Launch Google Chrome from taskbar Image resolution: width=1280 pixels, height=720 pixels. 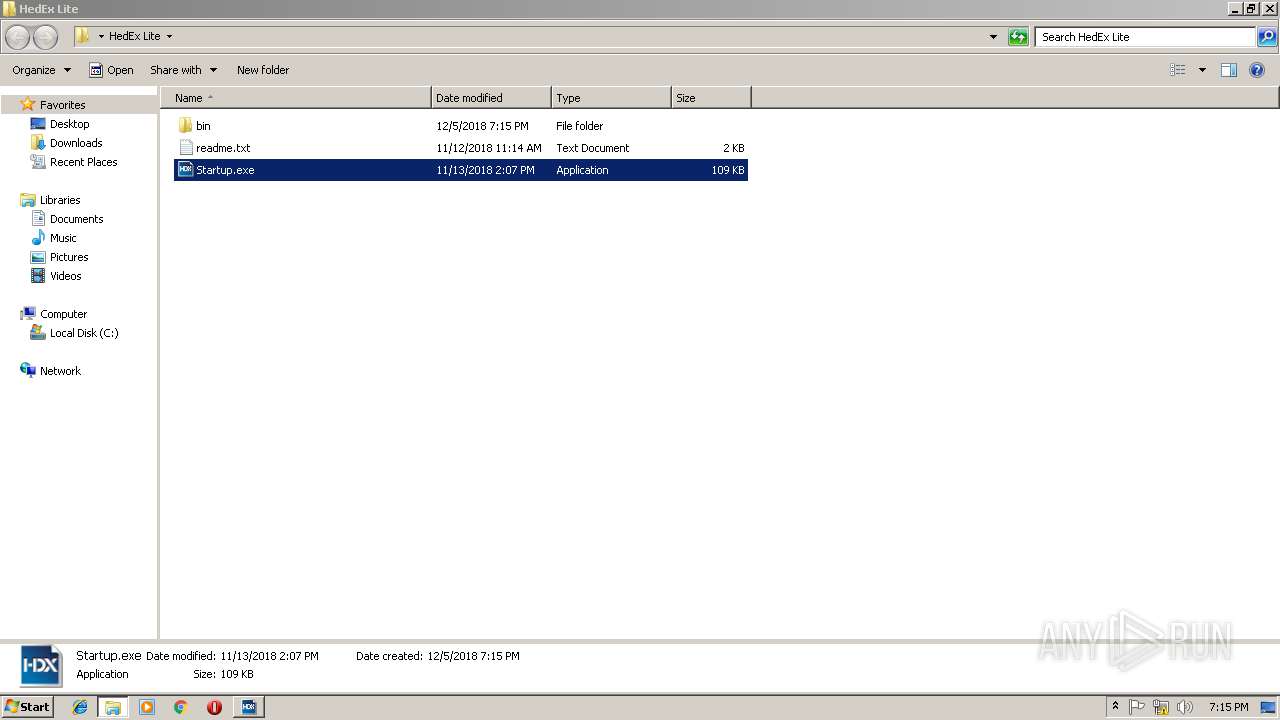tap(181, 707)
